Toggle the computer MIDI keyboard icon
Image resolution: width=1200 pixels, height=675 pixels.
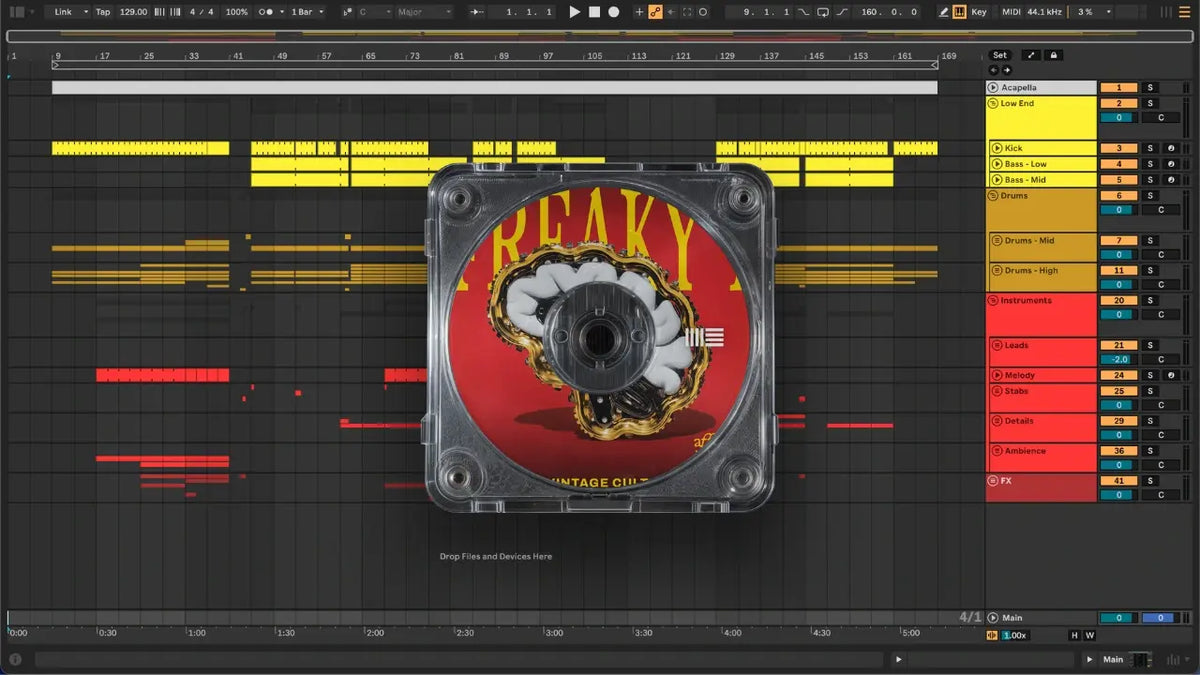coord(960,12)
